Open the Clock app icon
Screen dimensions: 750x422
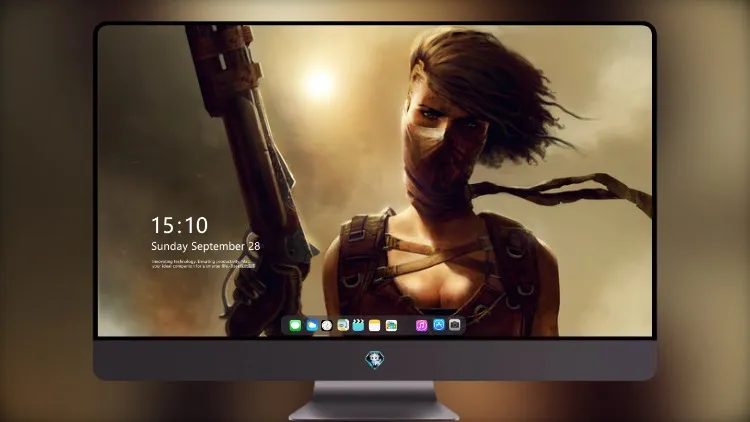[327, 325]
